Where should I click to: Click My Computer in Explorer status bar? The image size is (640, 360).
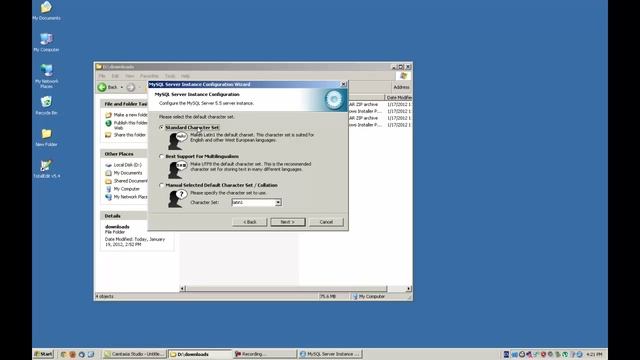coord(369,296)
